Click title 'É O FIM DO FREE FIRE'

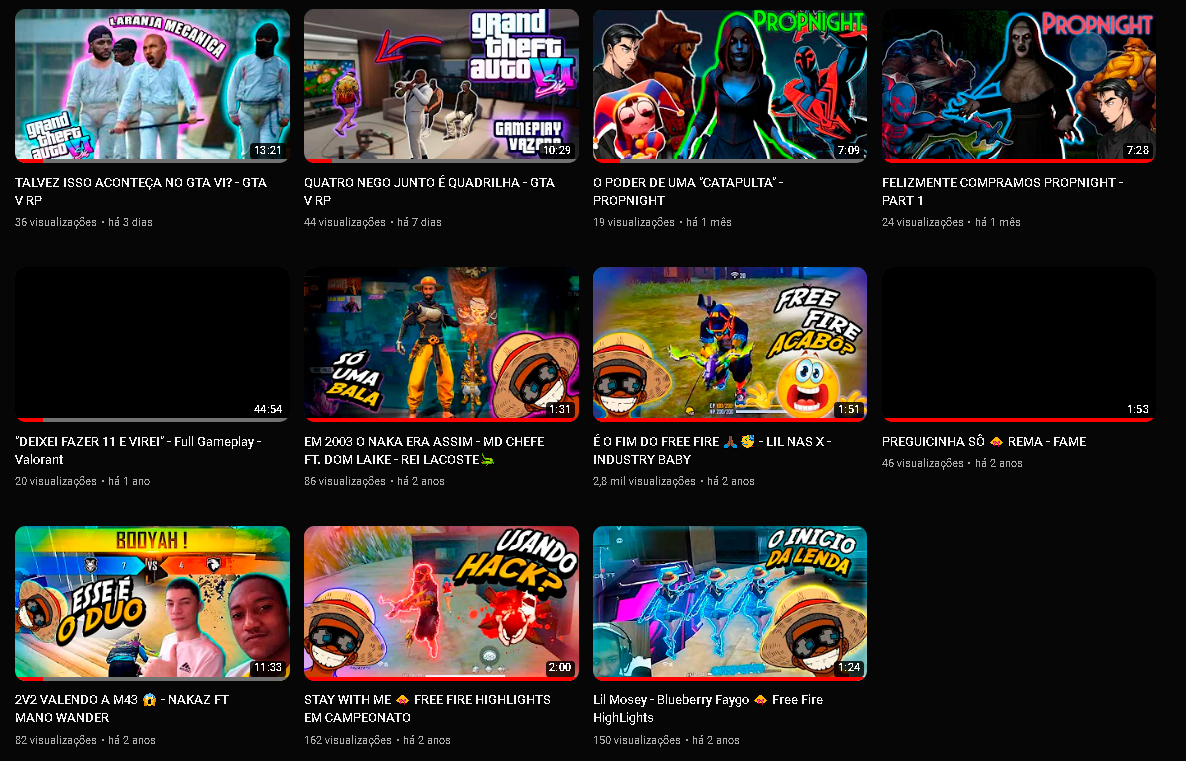(712, 450)
